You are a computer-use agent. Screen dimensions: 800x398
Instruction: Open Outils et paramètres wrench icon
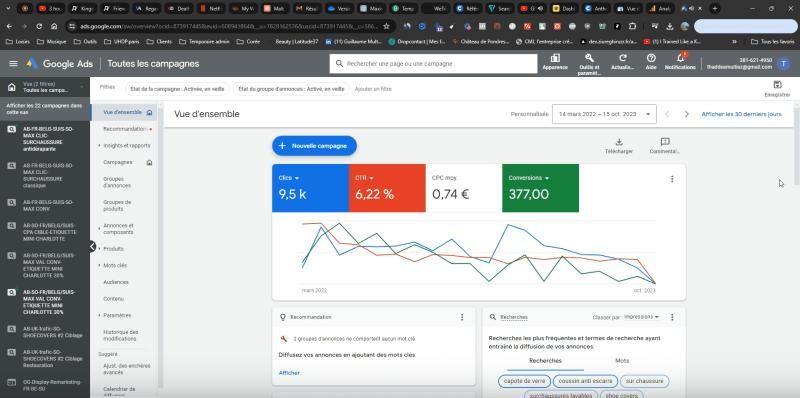click(x=589, y=58)
